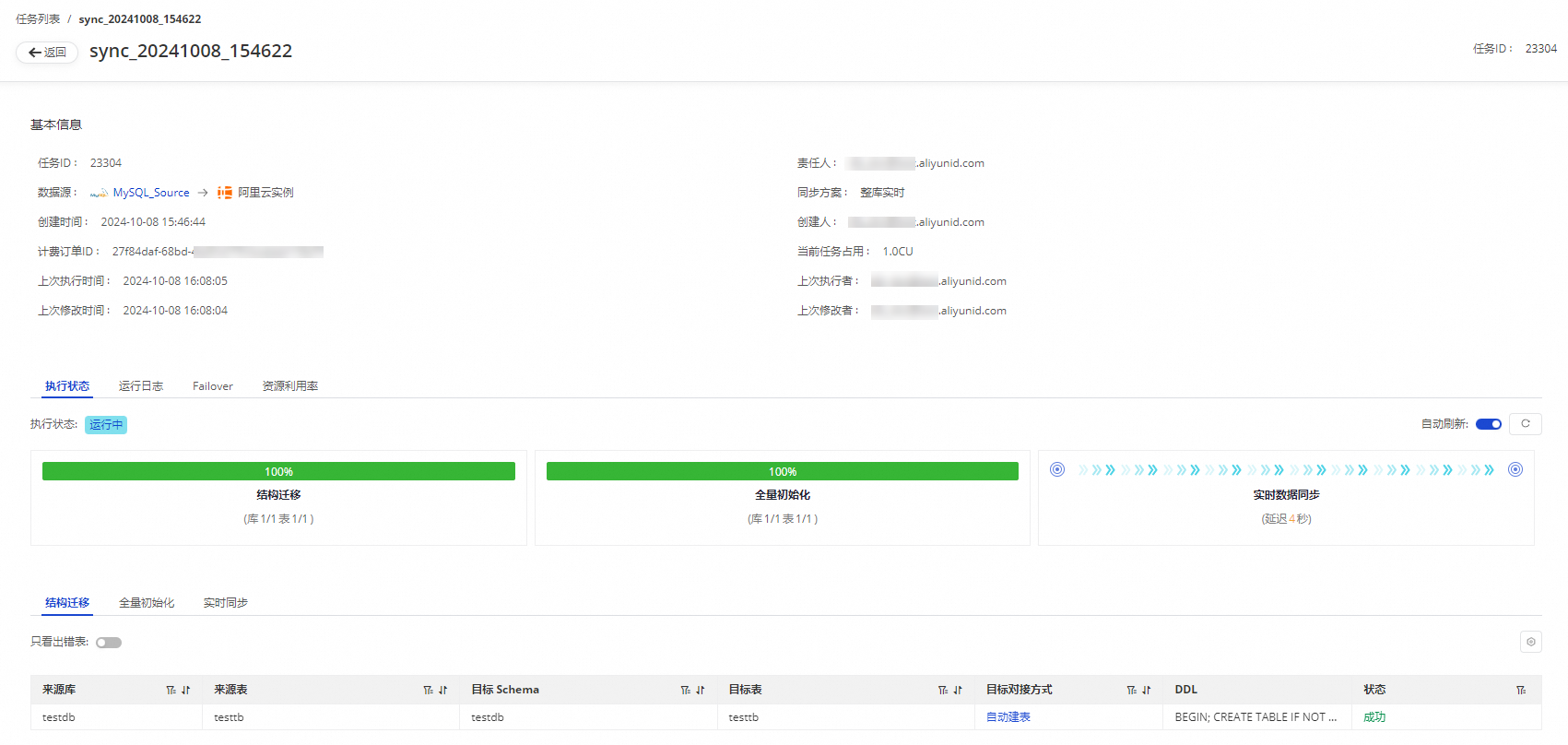Click the task ID 23304 in the page header

tap(1541, 49)
